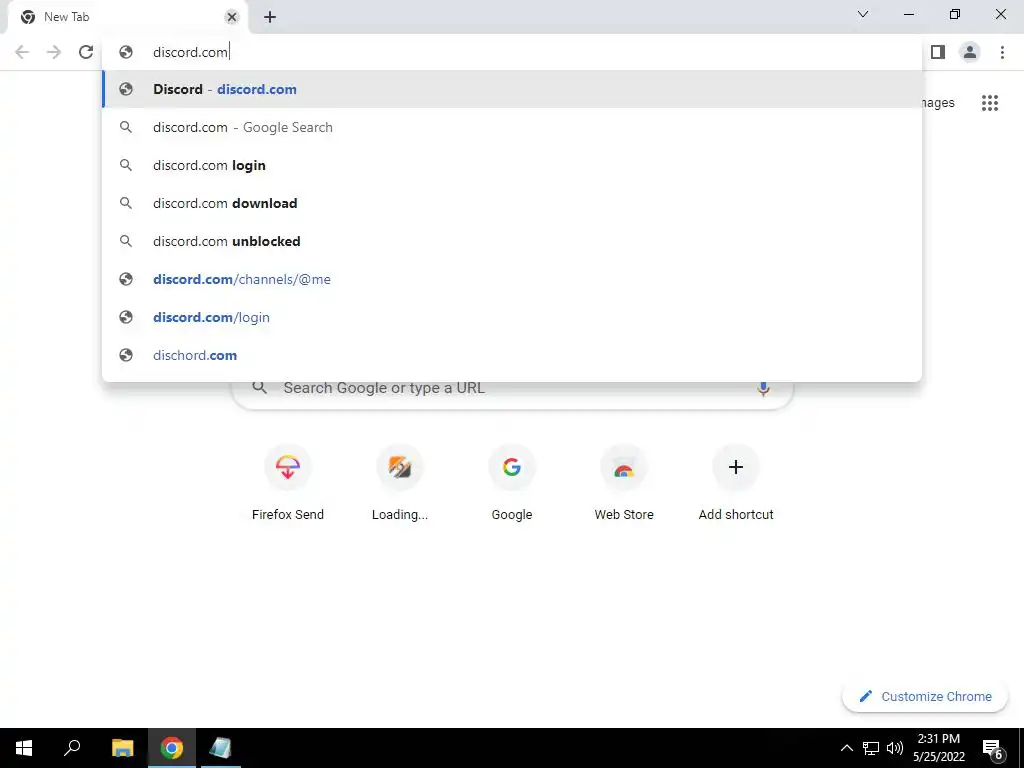1024x768 pixels.
Task: Open the volume tray icon
Action: 895,748
